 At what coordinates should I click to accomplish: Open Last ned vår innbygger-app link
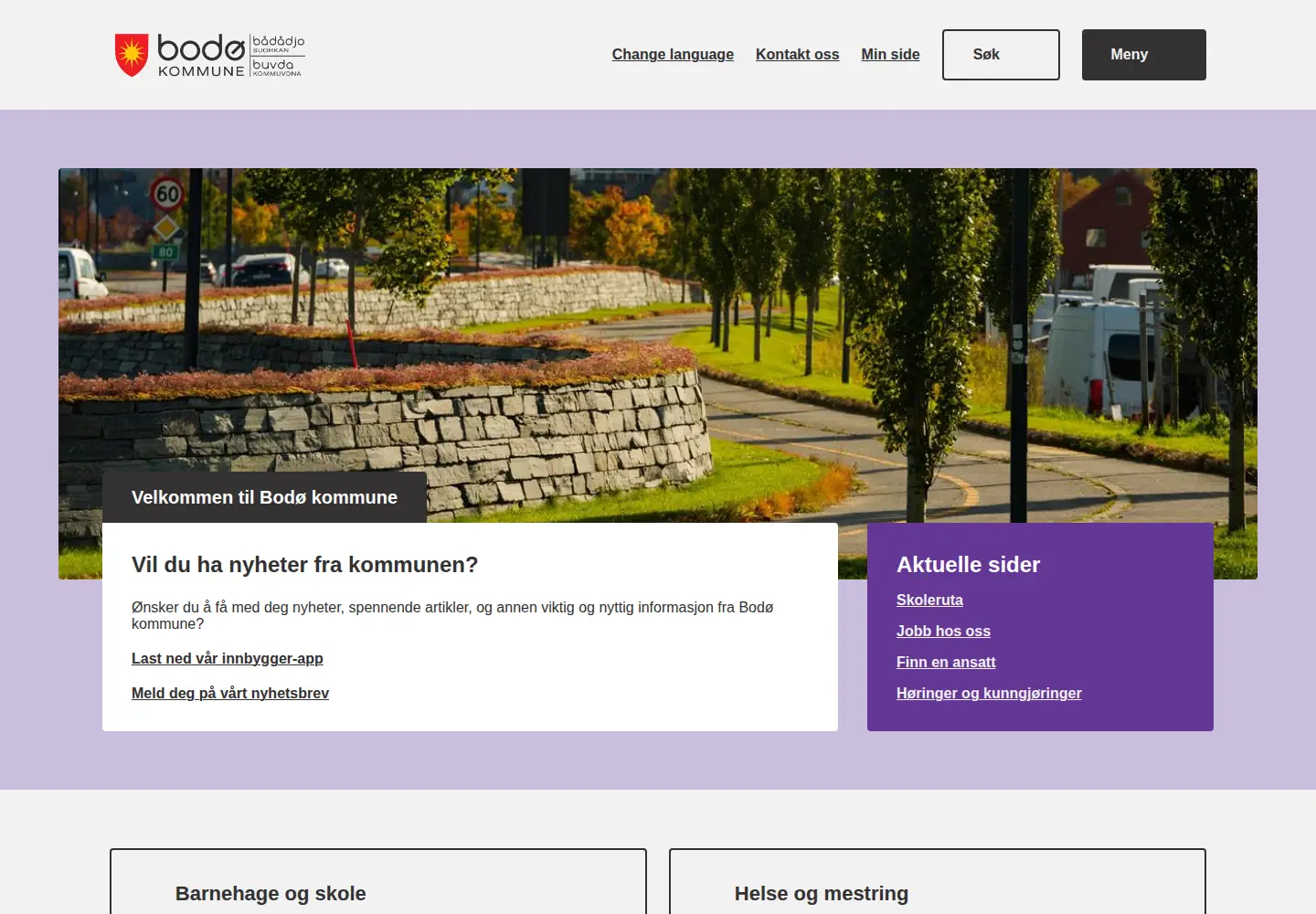pyautogui.click(x=228, y=658)
